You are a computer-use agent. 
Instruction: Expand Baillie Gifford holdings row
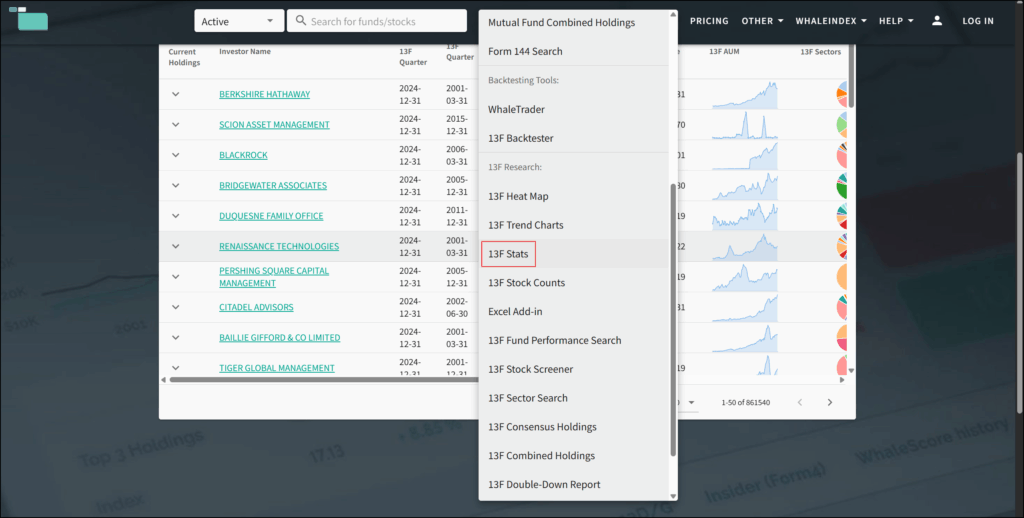tap(176, 338)
